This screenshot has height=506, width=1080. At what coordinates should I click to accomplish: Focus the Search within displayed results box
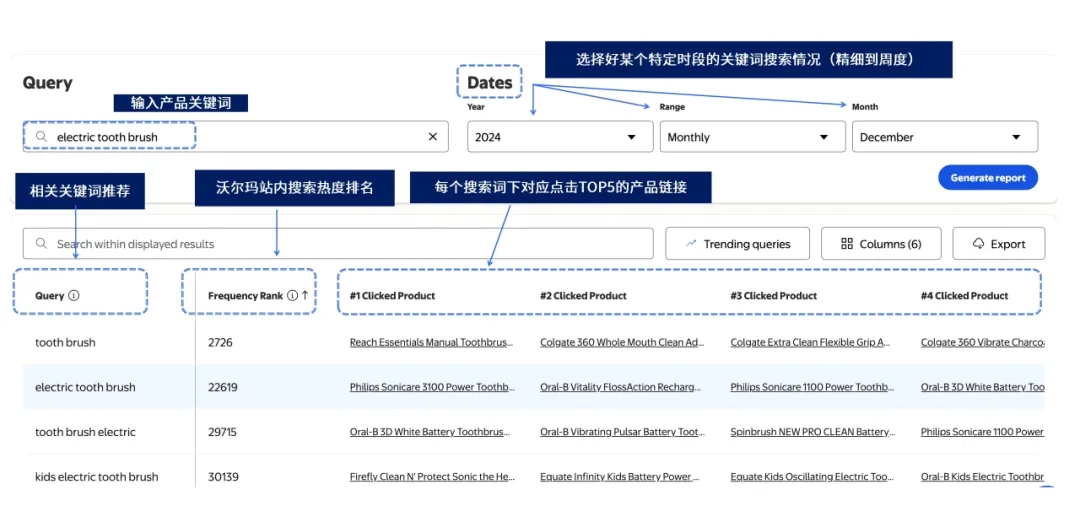338,244
